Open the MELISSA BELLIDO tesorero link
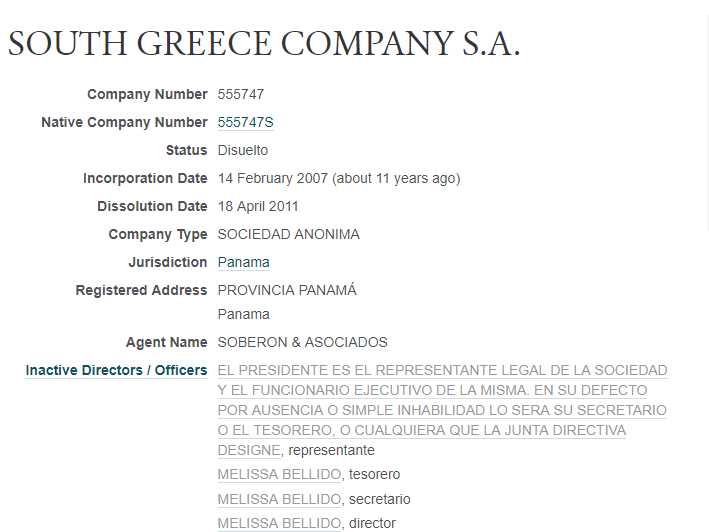 click(x=279, y=475)
